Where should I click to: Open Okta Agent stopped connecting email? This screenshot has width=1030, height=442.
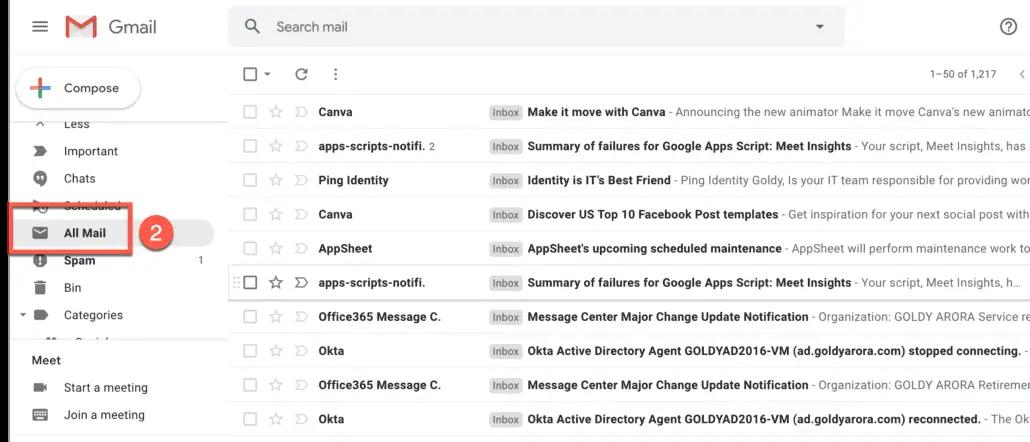click(x=774, y=351)
